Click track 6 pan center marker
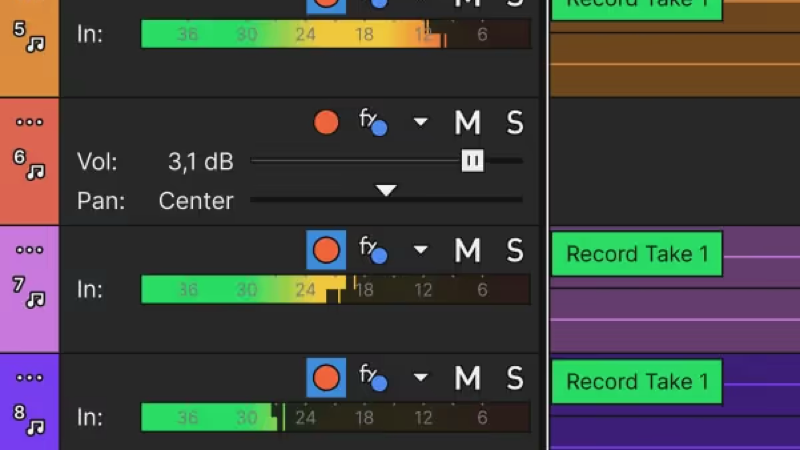 [x=386, y=190]
